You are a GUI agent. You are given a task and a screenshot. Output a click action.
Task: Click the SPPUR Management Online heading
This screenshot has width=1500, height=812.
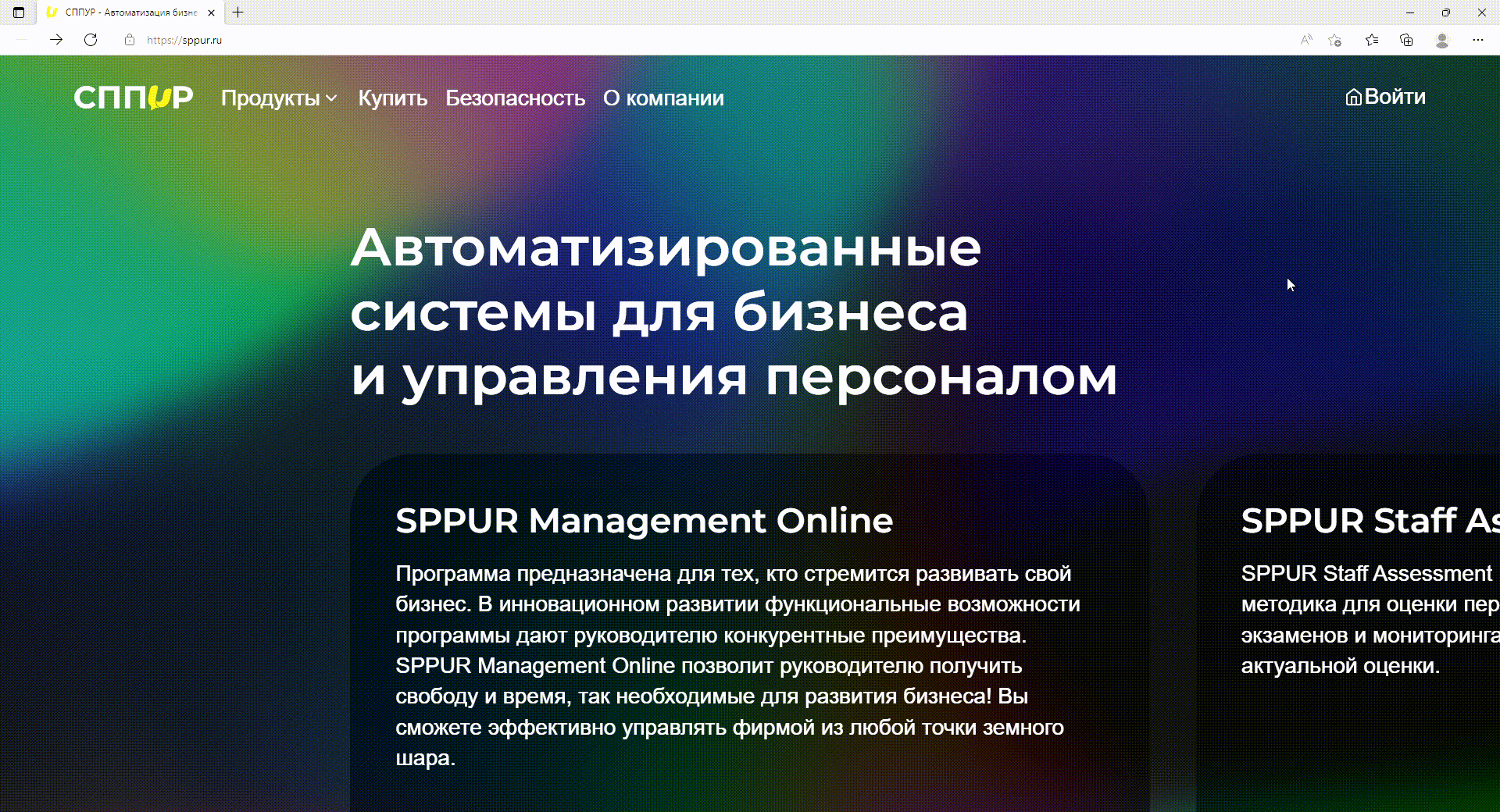(x=644, y=521)
